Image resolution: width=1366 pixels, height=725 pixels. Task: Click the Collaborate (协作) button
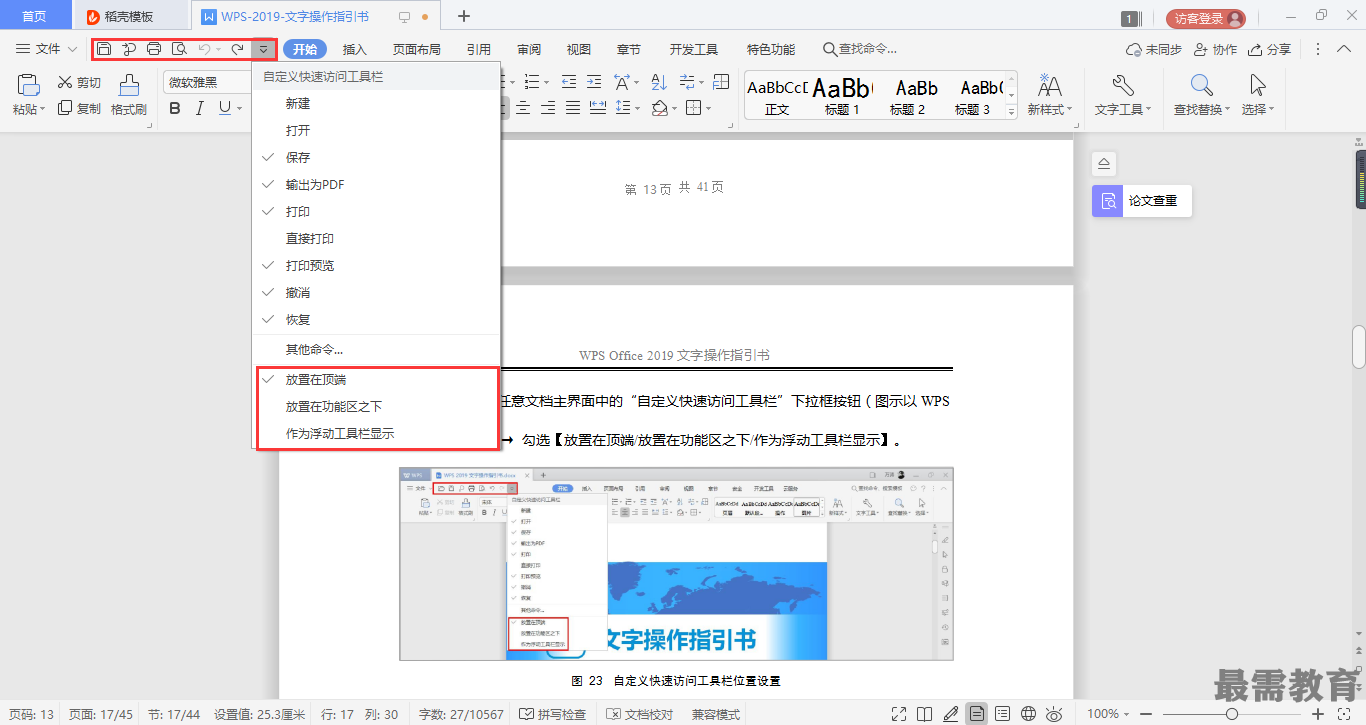[1215, 49]
